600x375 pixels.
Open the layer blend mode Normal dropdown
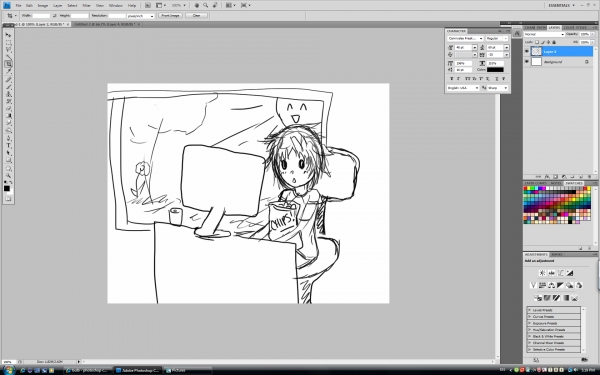point(544,34)
